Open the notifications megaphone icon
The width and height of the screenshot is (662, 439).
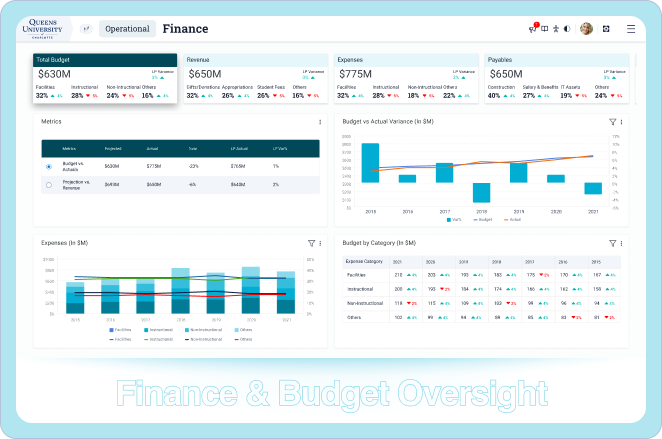pos(532,29)
